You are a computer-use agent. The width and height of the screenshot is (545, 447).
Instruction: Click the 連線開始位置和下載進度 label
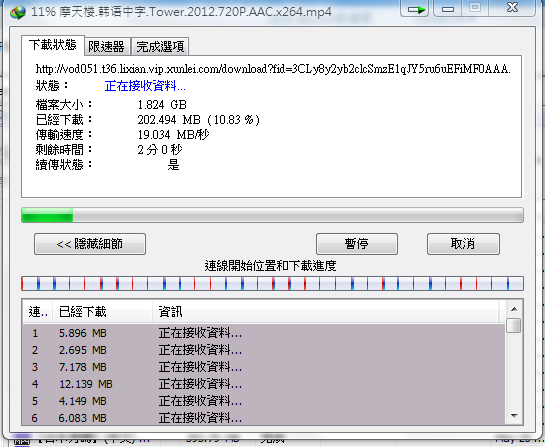click(270, 266)
